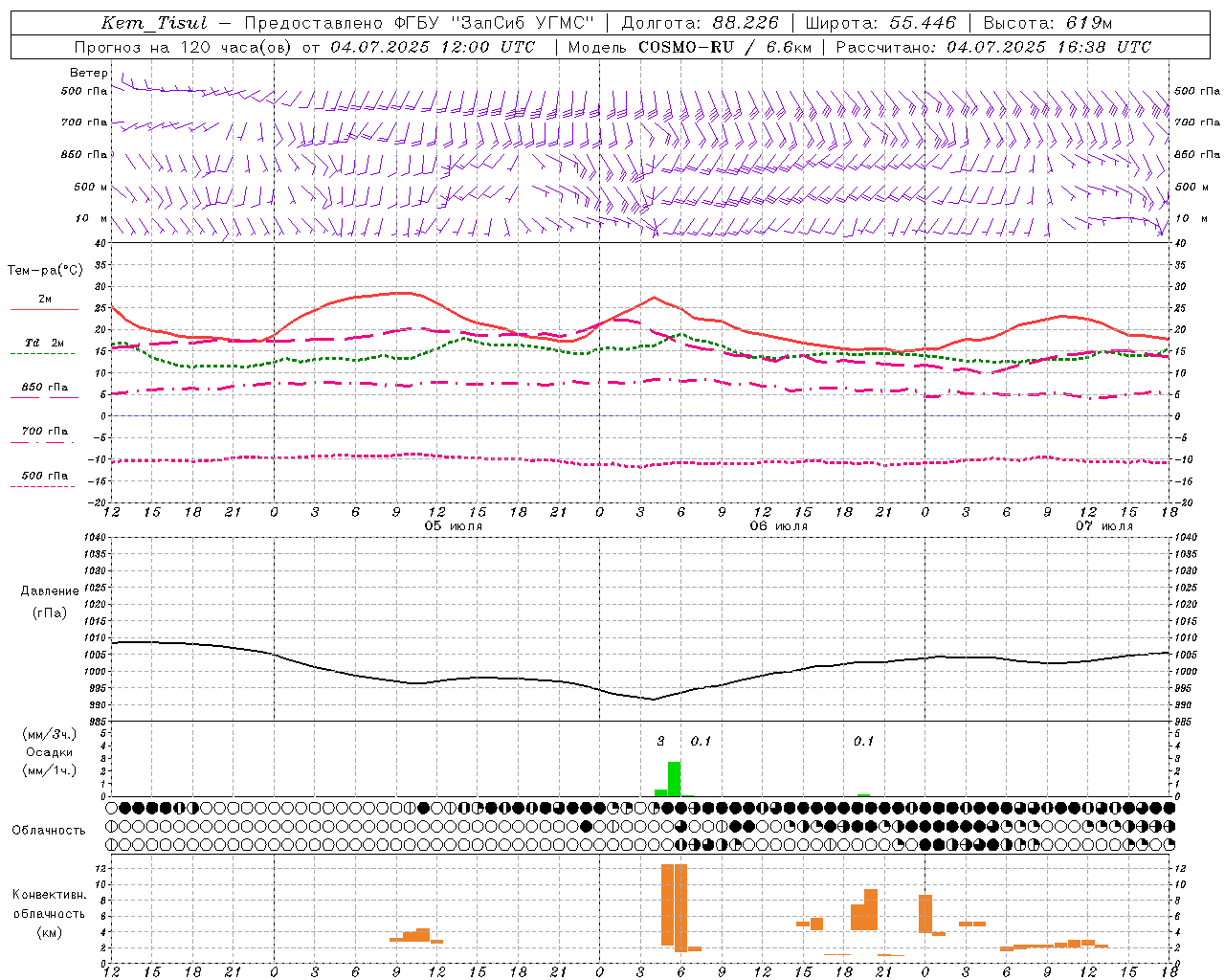The height and width of the screenshot is (980, 1225).
Task: Click the Тем-ра(°C) panel label
Action: (x=46, y=271)
